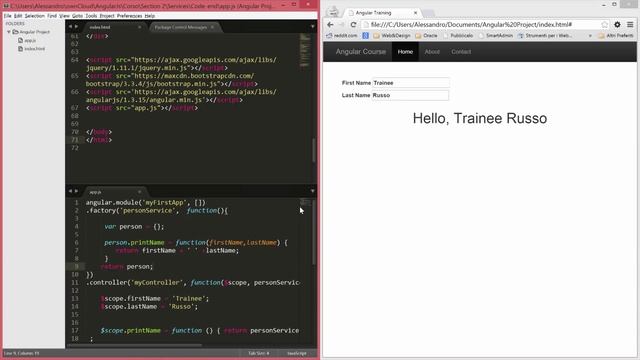
Task: Open index.html from the sidebar folder tree
Action: 34,49
